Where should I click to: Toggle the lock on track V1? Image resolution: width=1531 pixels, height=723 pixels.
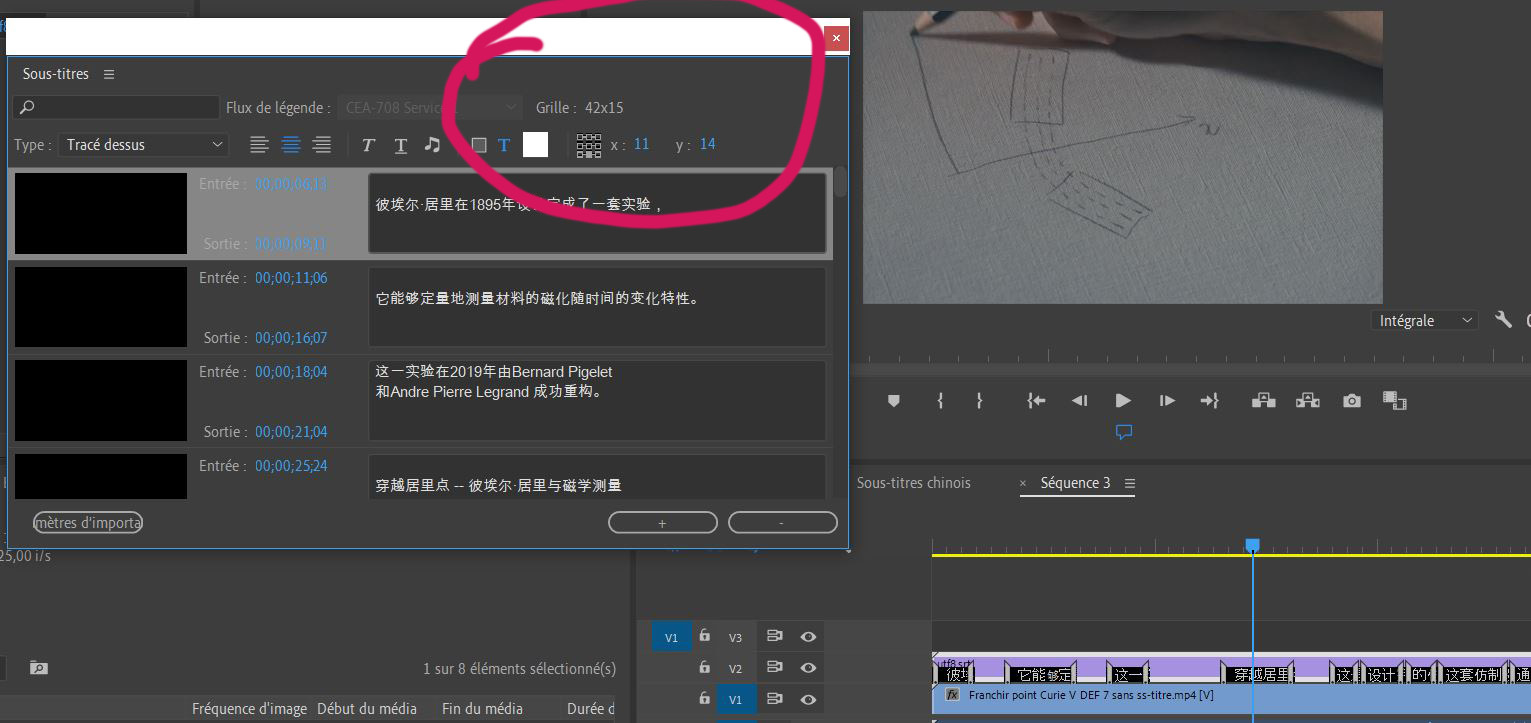tap(704, 699)
